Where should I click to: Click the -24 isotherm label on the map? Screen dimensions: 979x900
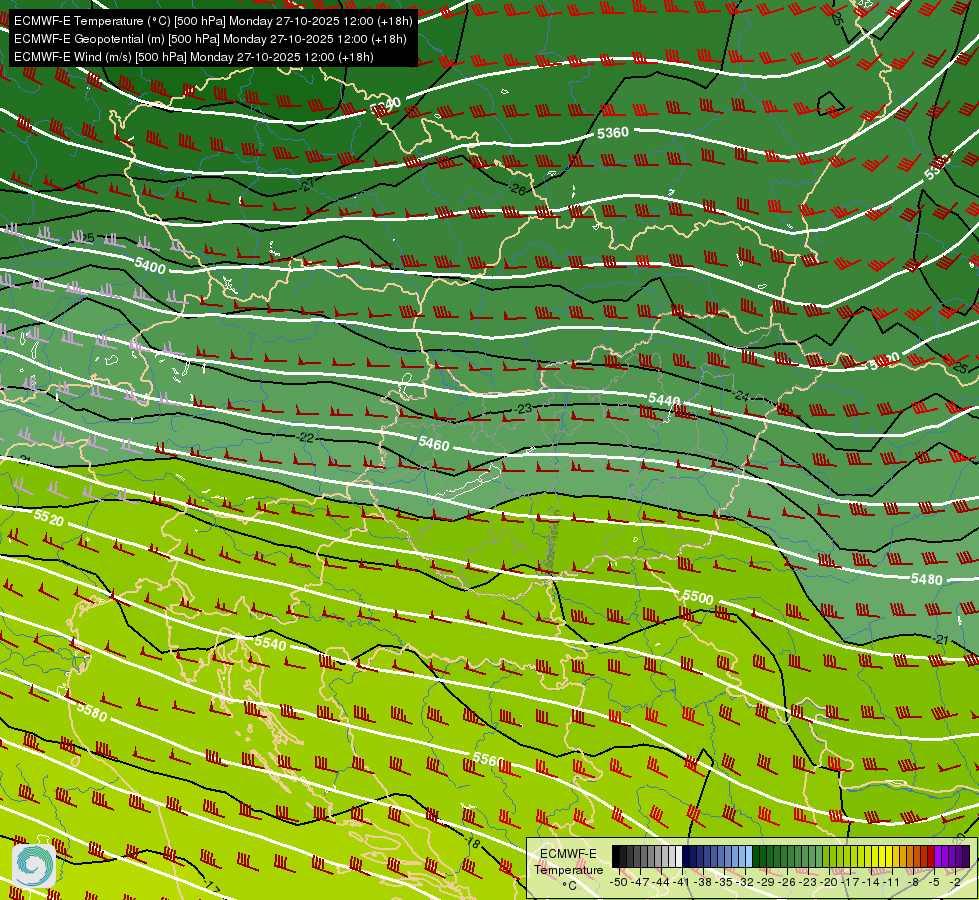click(741, 395)
